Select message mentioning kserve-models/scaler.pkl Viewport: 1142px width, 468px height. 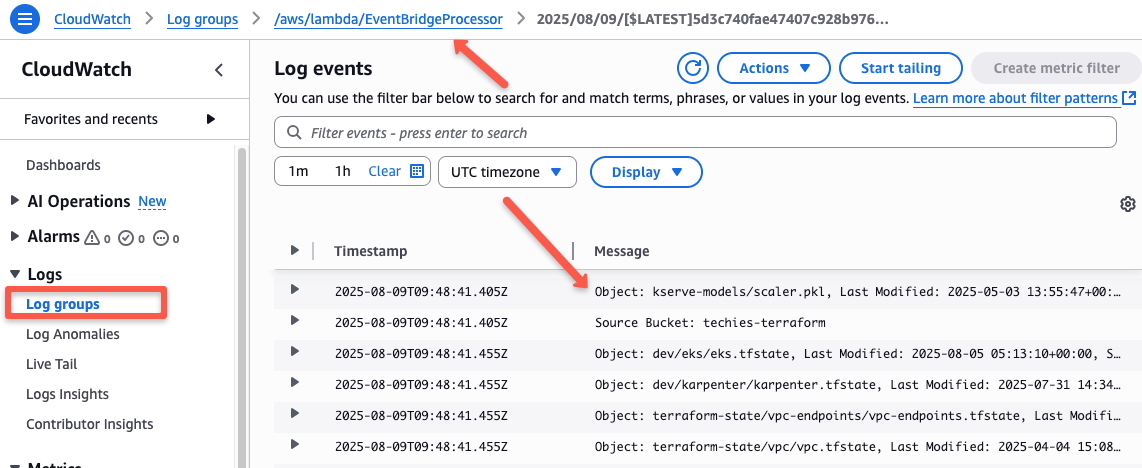tap(858, 292)
